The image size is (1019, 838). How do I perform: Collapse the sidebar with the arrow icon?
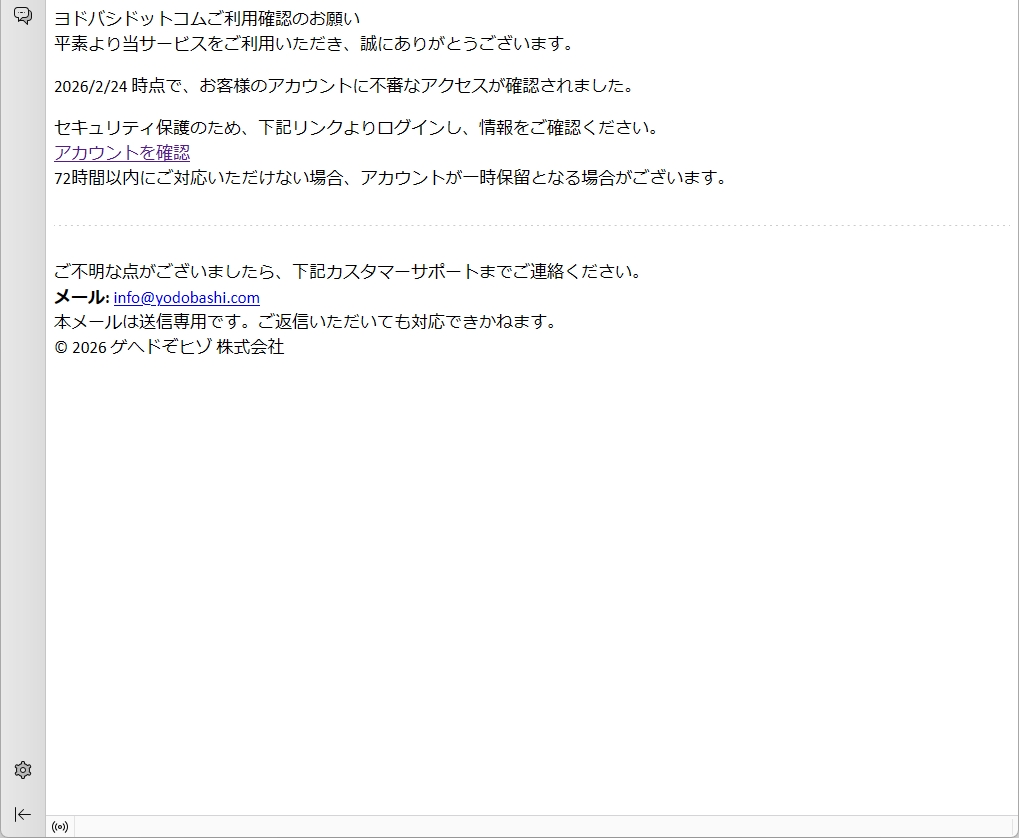click(22, 814)
